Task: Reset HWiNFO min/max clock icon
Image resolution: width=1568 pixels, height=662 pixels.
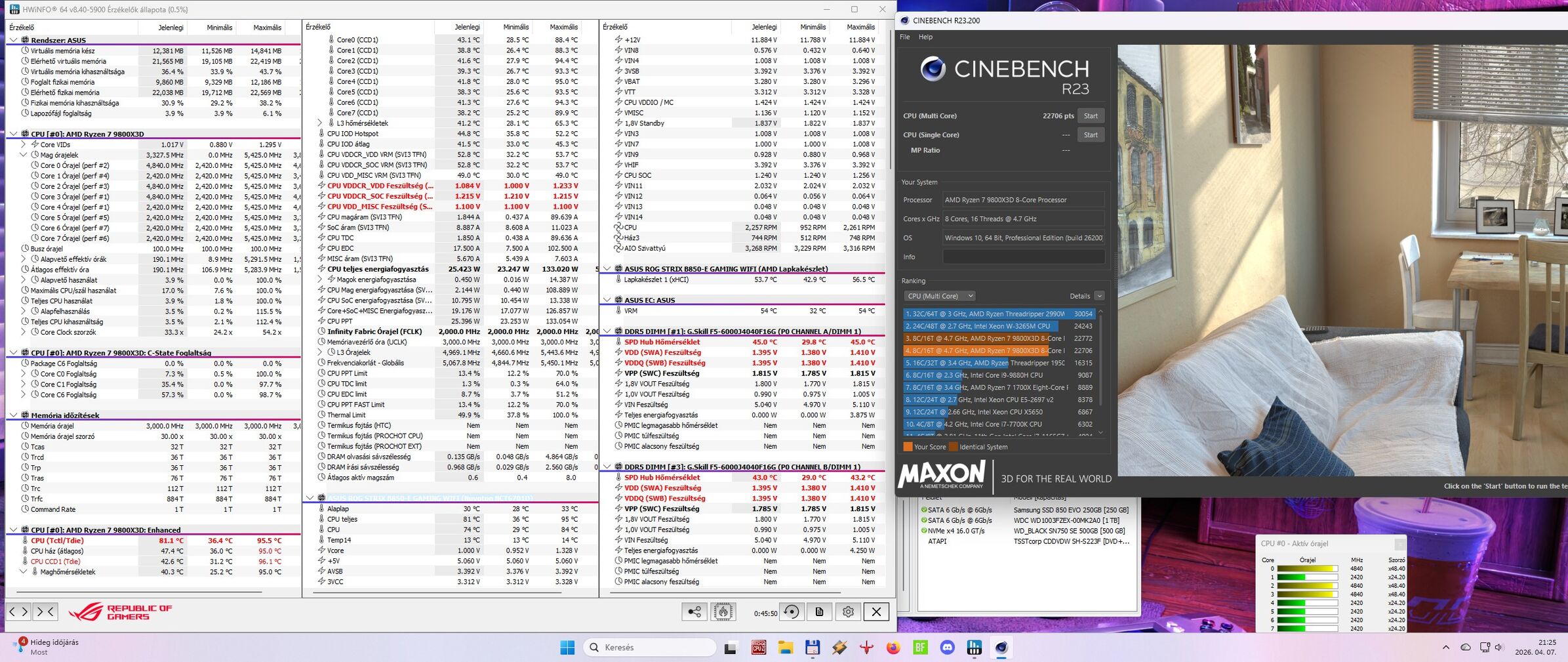Action: (792, 612)
